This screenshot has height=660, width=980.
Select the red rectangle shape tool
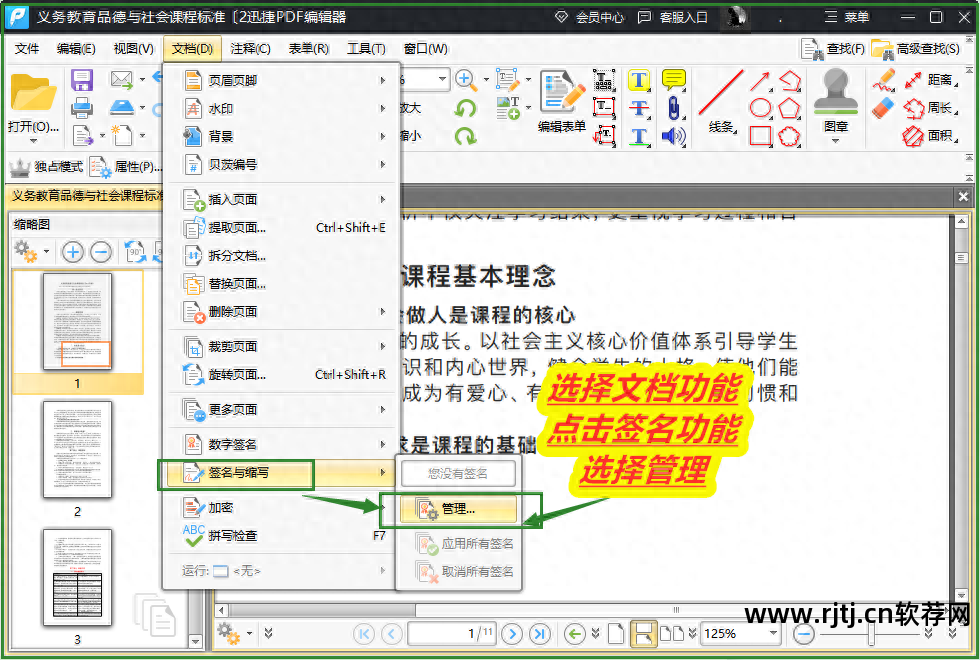click(760, 136)
